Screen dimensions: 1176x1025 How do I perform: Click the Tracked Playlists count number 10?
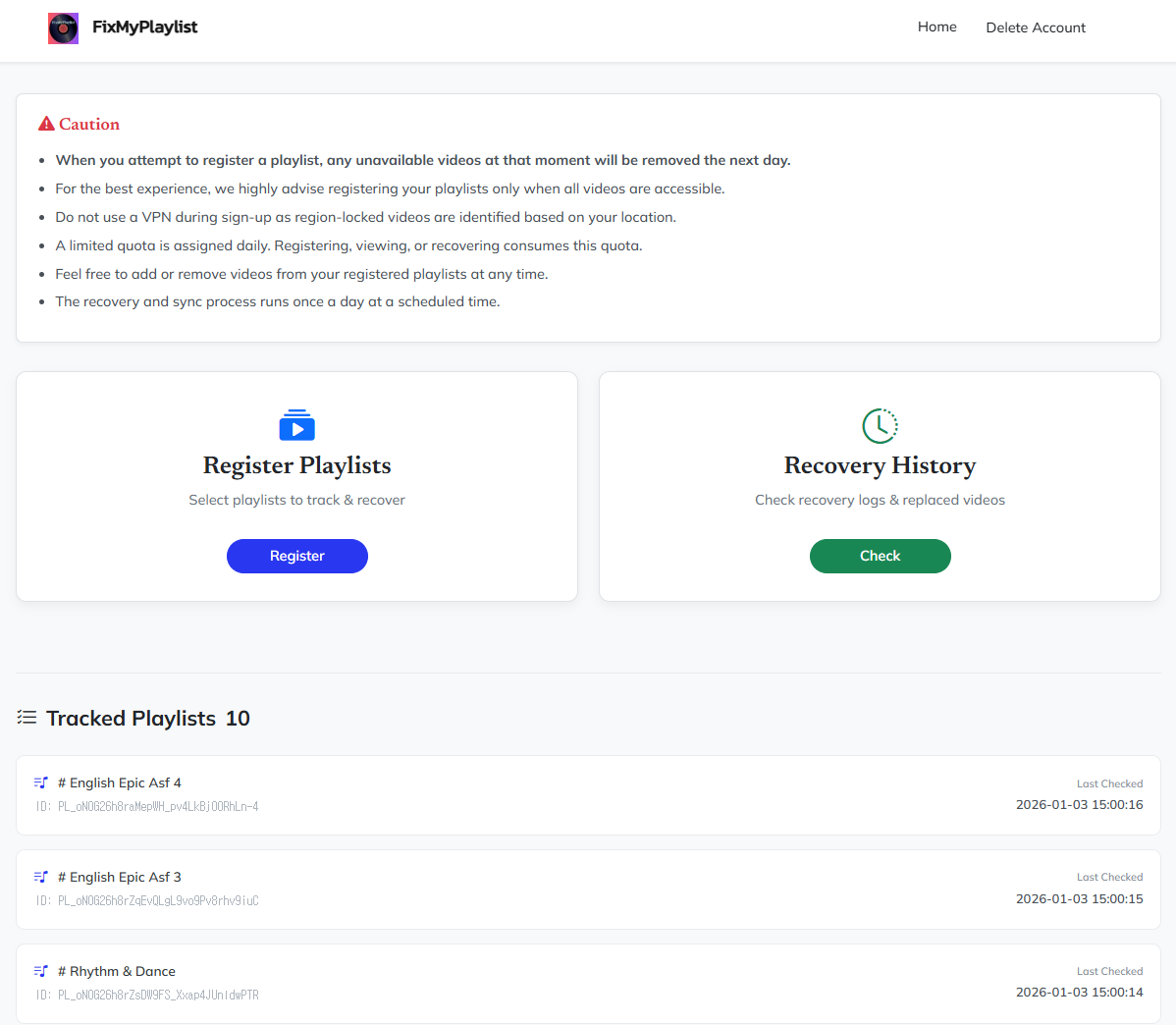point(238,718)
